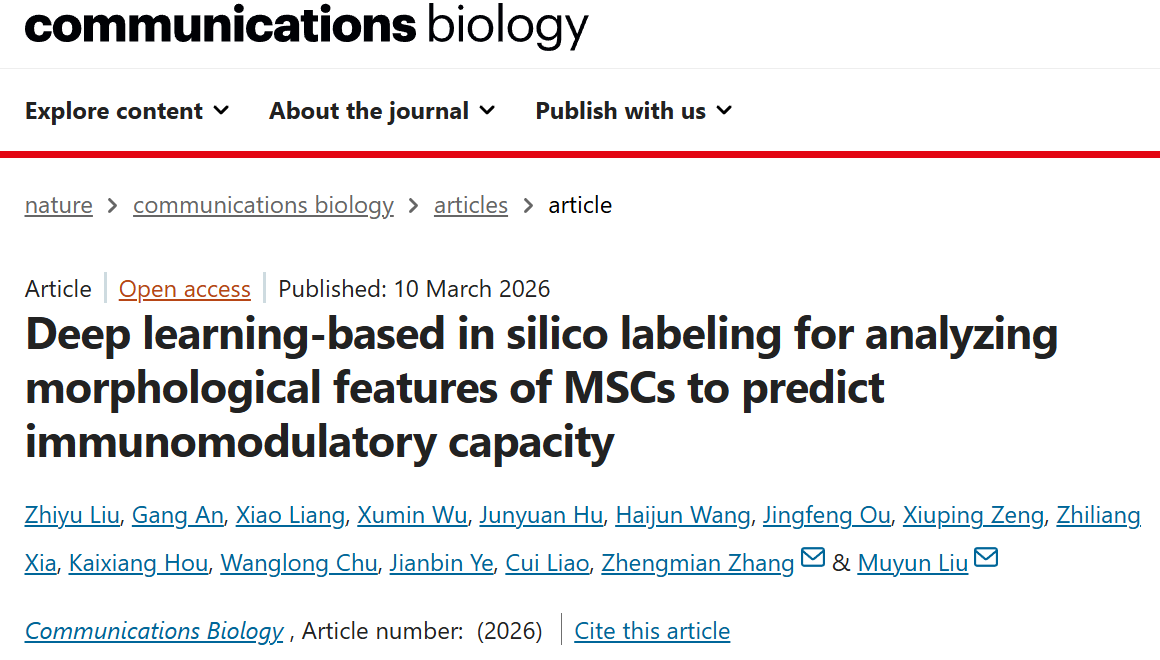Click the communications biology journal logo
The image size is (1160, 660).
click(x=306, y=26)
